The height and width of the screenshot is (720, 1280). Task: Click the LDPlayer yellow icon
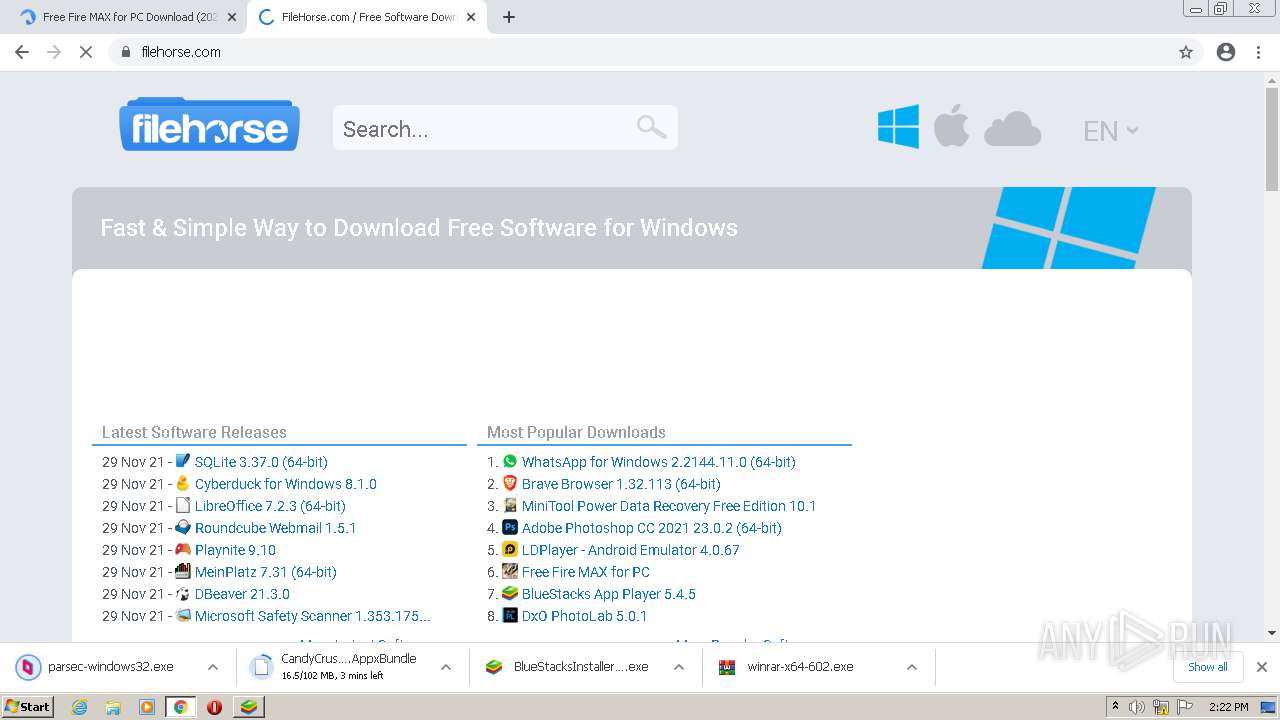point(510,549)
